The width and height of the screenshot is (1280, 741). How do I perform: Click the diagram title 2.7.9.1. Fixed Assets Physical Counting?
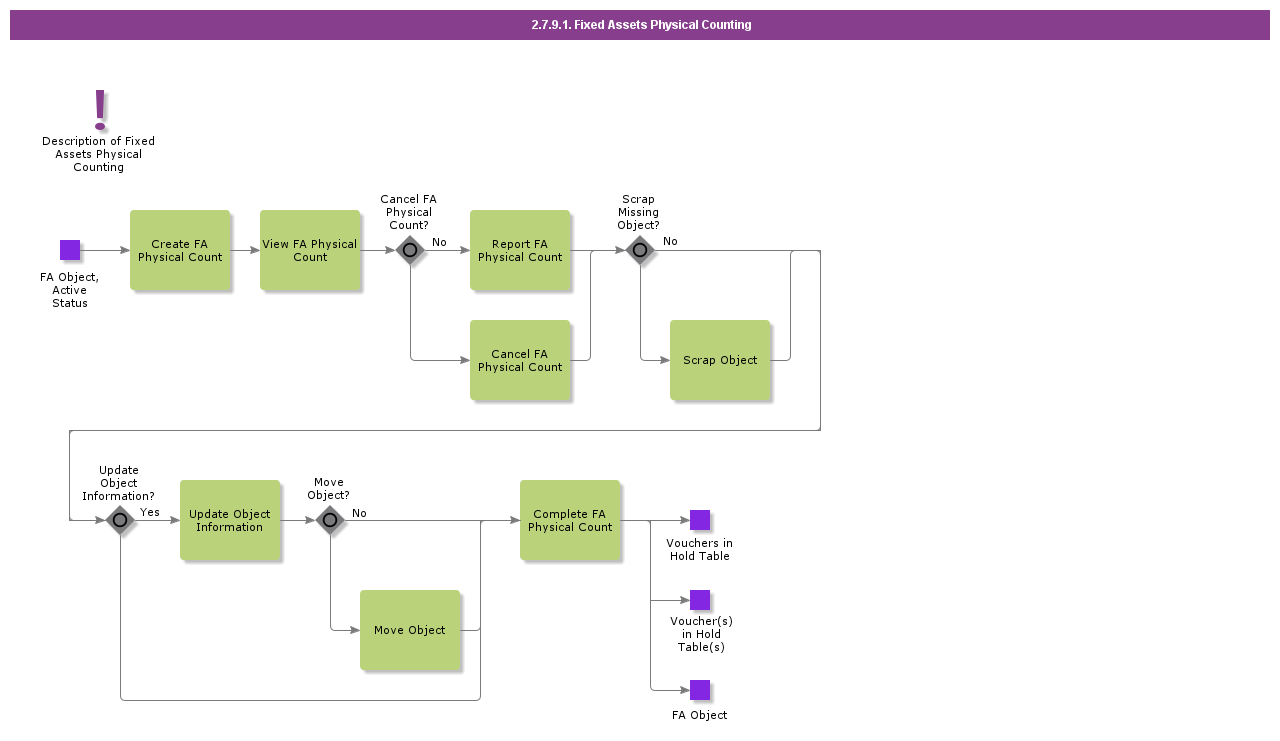coord(641,25)
